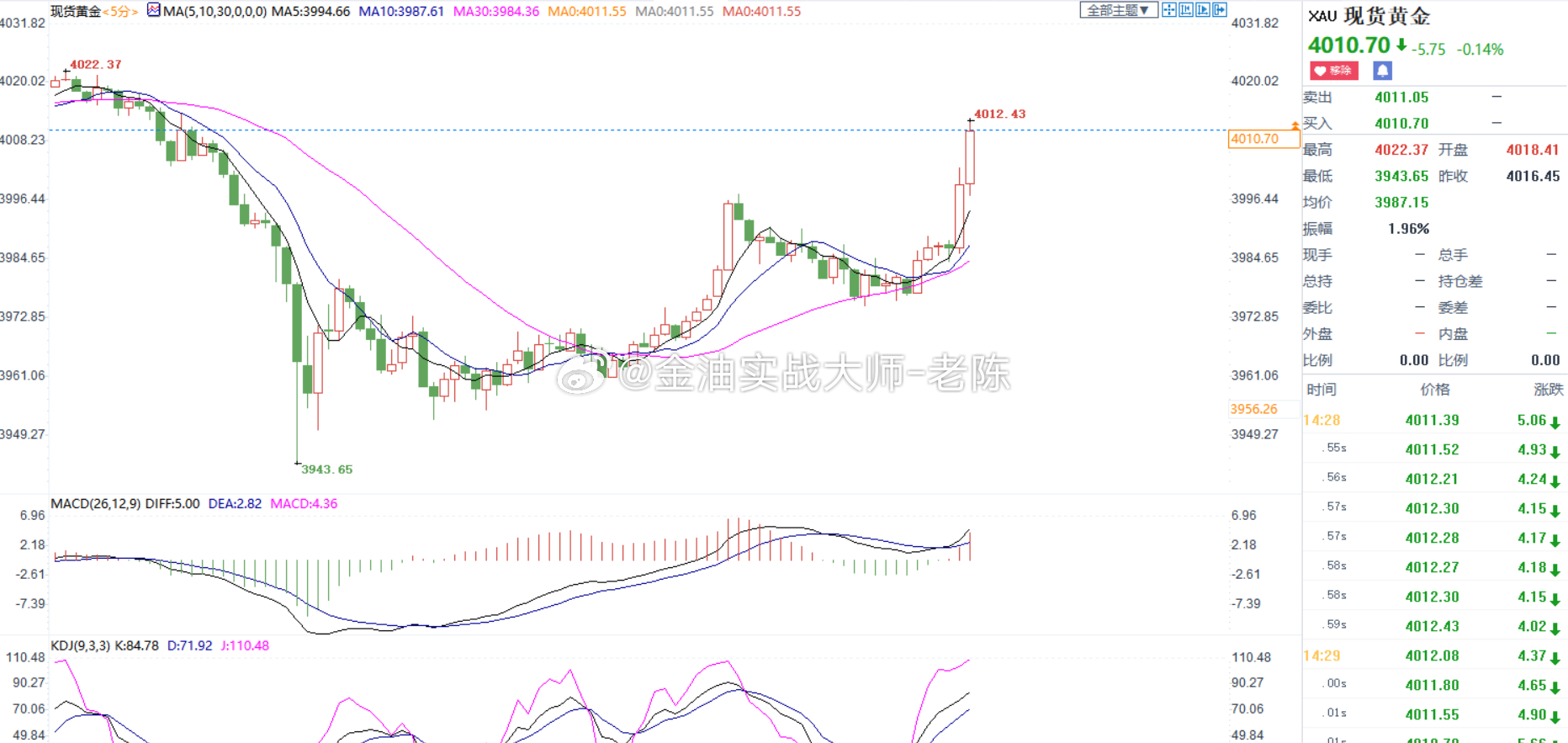The image size is (1568, 743).
Task: Click the 价格 column header
Action: point(1435,390)
